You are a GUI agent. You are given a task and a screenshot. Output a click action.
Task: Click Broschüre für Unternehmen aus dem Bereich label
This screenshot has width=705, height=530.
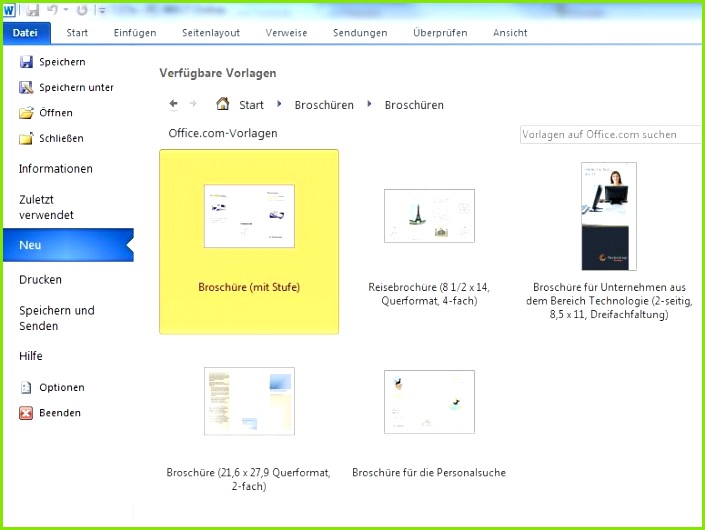point(609,300)
